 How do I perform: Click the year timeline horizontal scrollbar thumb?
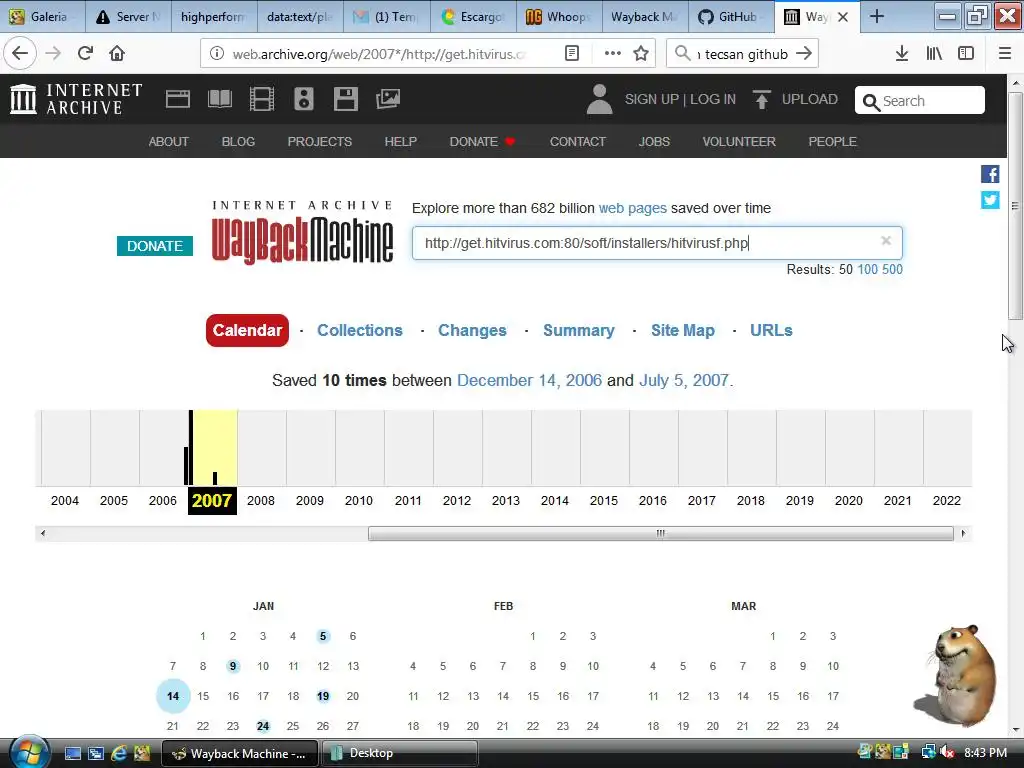click(660, 534)
